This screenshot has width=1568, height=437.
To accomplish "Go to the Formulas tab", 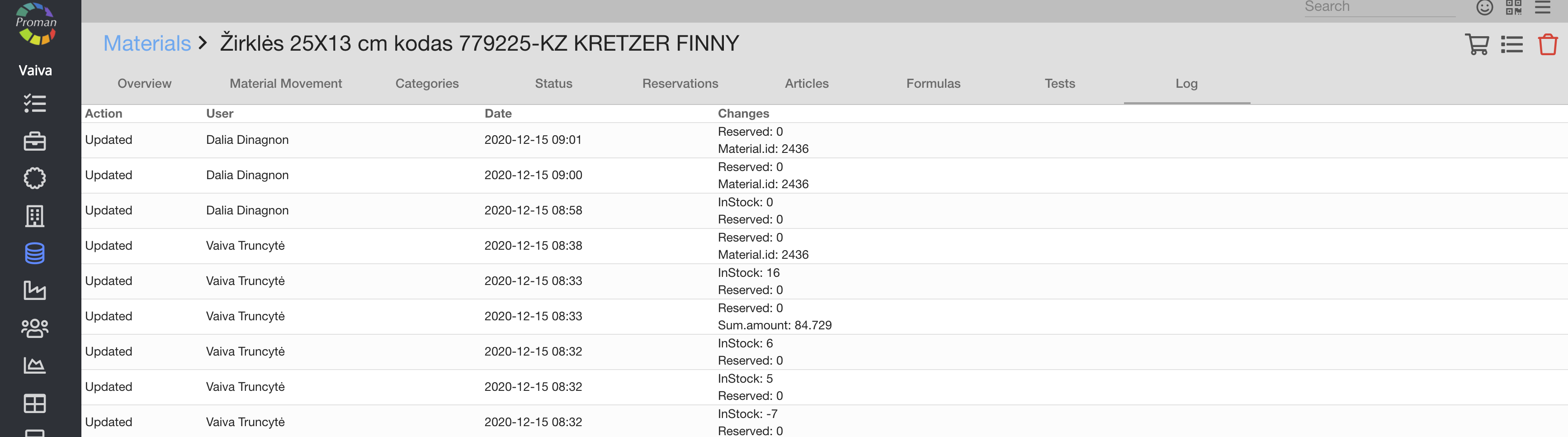I will [932, 83].
